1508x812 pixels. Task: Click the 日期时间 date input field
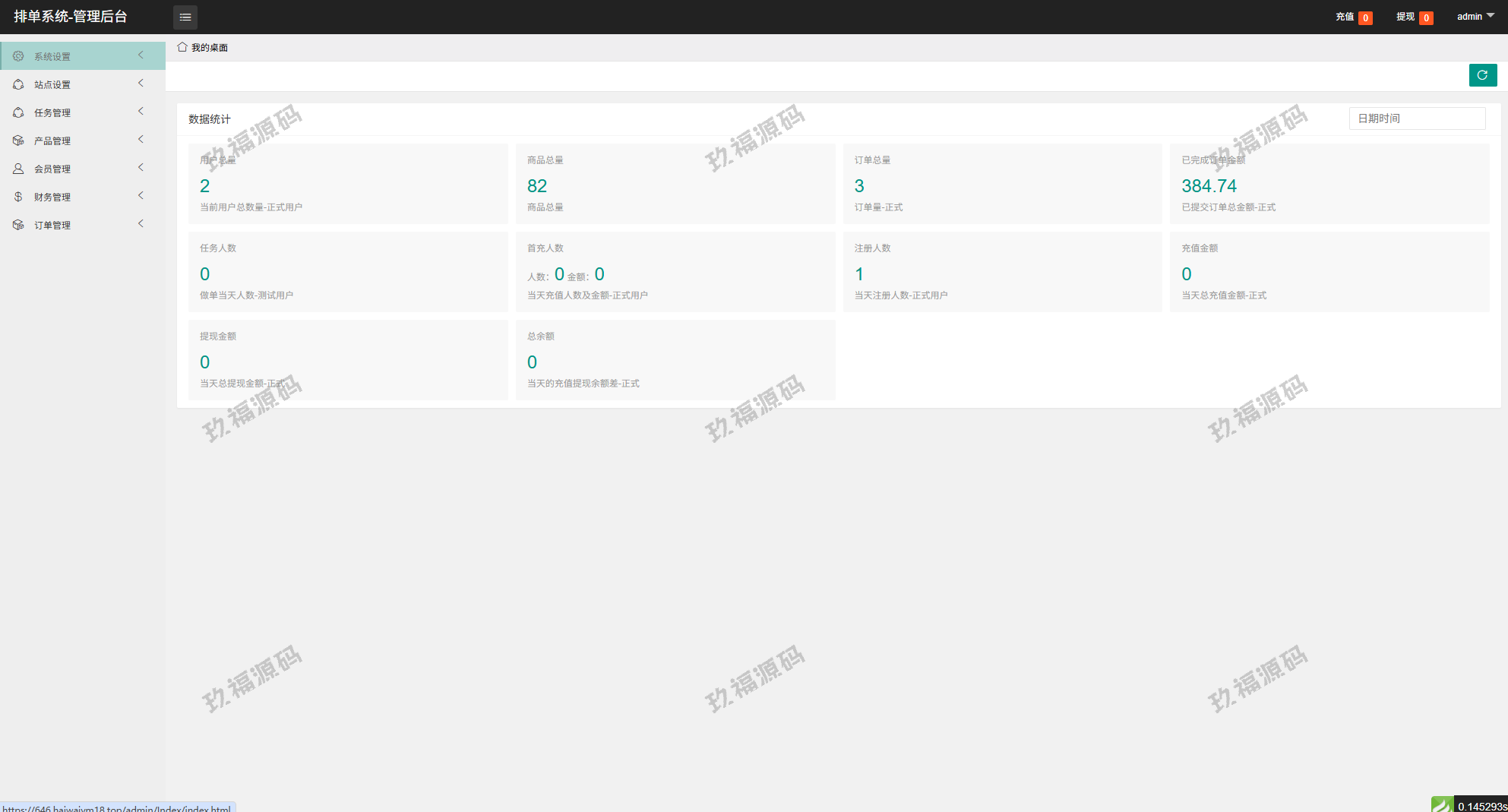tap(1417, 118)
